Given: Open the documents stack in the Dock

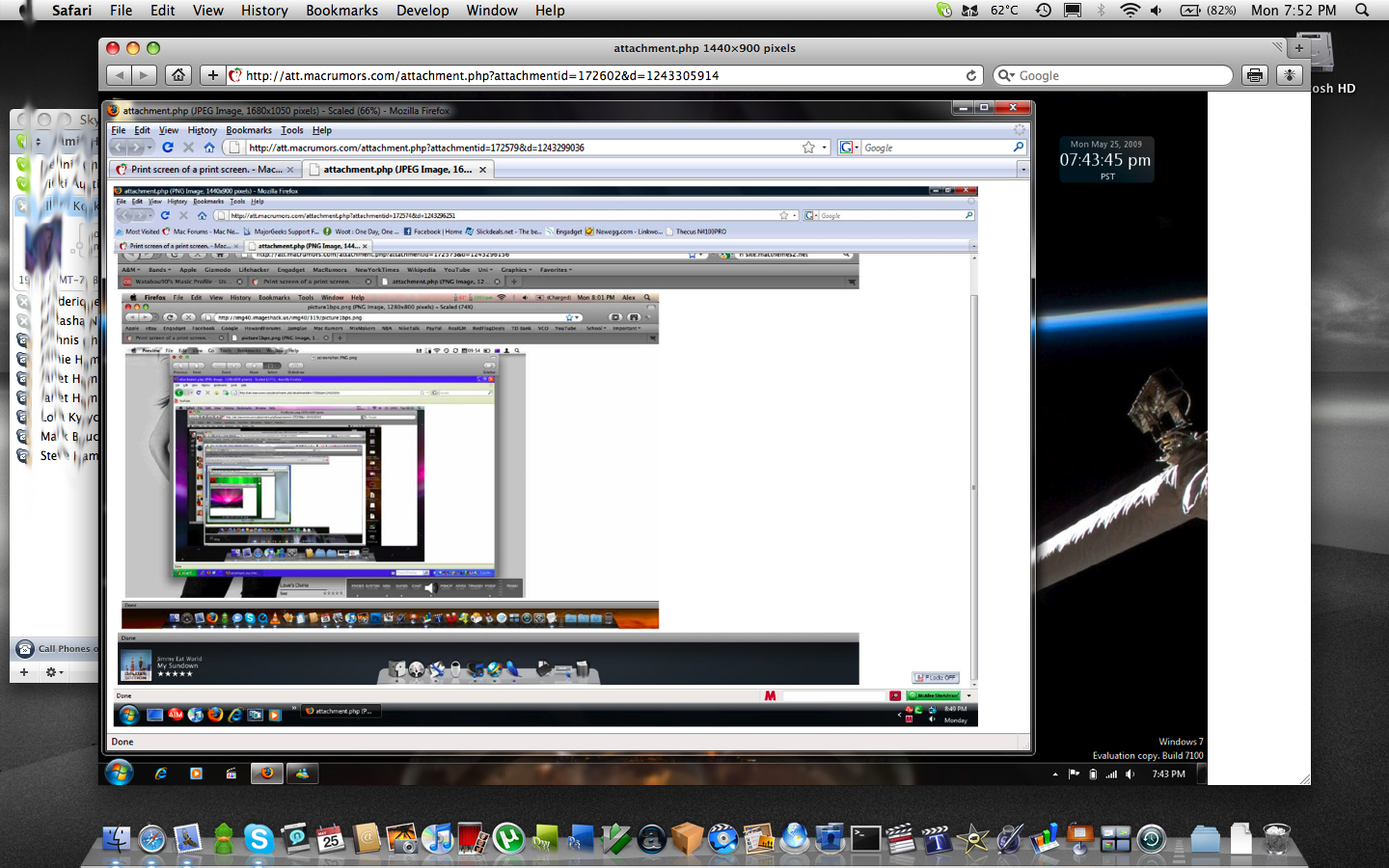Looking at the screenshot, I should coord(1240,838).
